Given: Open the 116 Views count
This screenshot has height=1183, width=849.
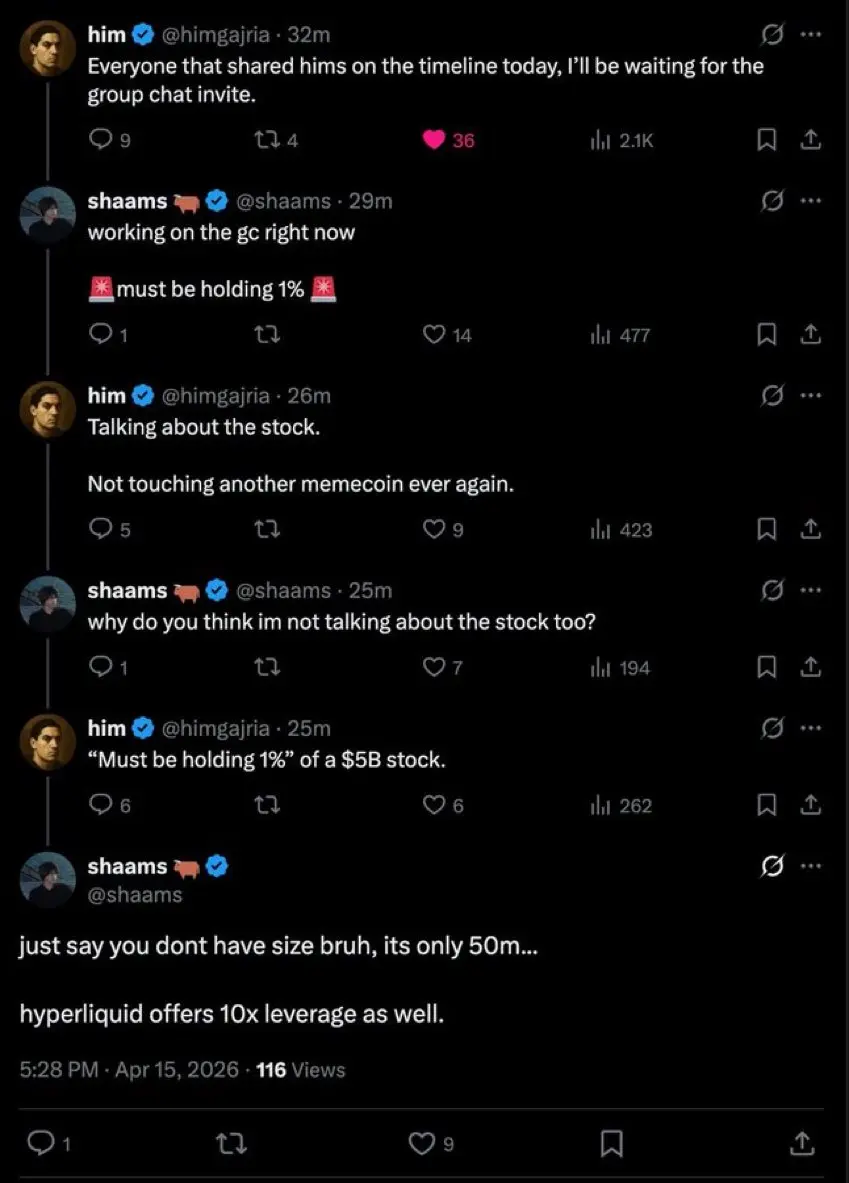Looking at the screenshot, I should point(300,1070).
